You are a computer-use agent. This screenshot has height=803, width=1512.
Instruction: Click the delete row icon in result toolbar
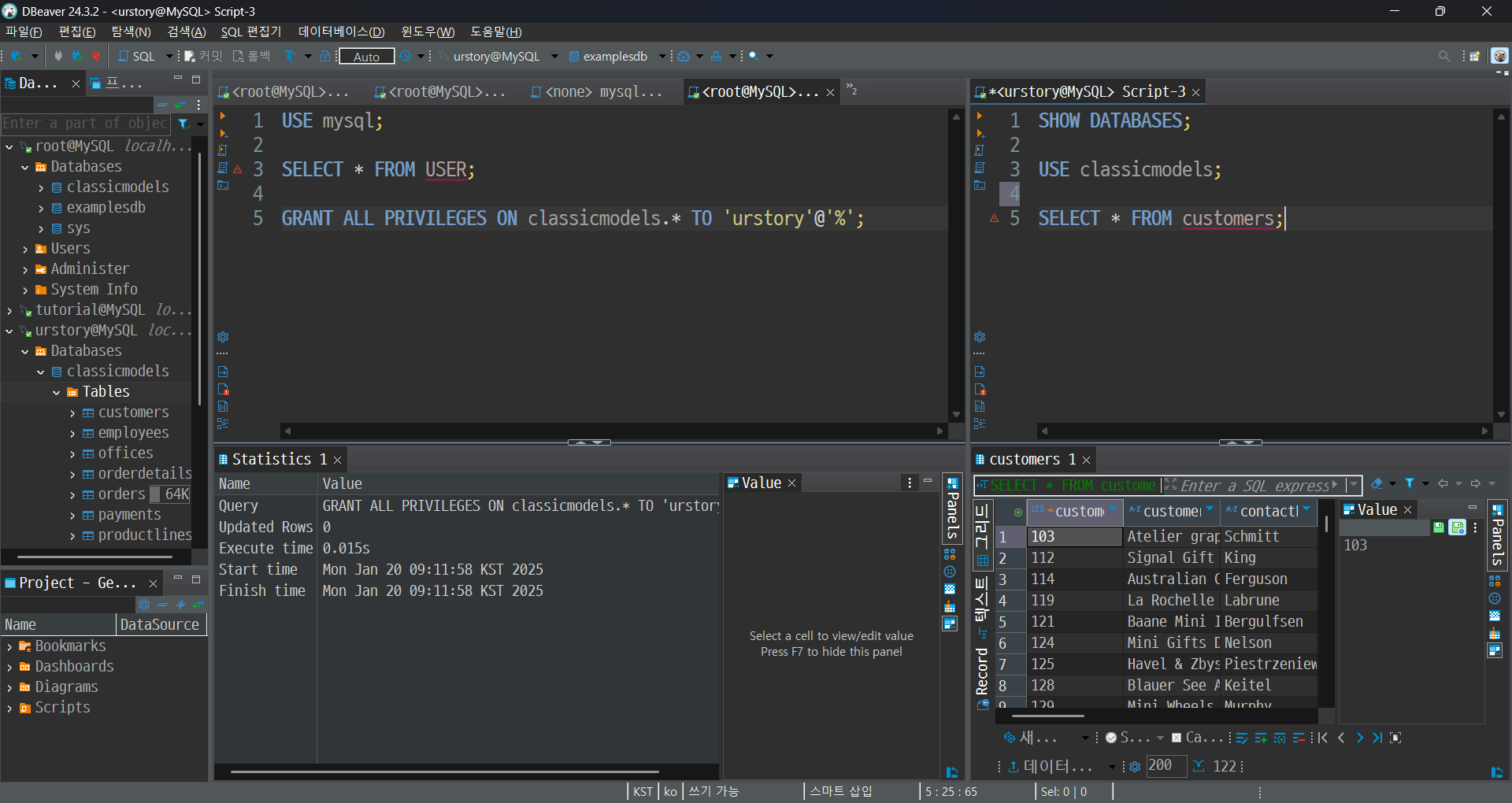coord(1299,738)
